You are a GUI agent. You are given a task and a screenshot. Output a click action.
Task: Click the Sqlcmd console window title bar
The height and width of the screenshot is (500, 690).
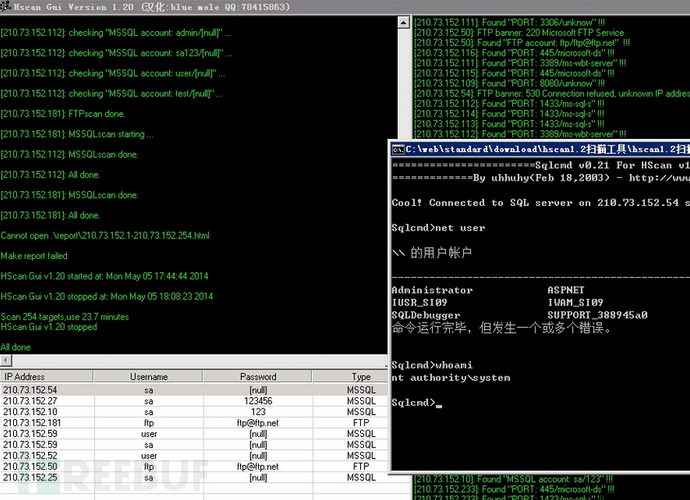coord(540,150)
